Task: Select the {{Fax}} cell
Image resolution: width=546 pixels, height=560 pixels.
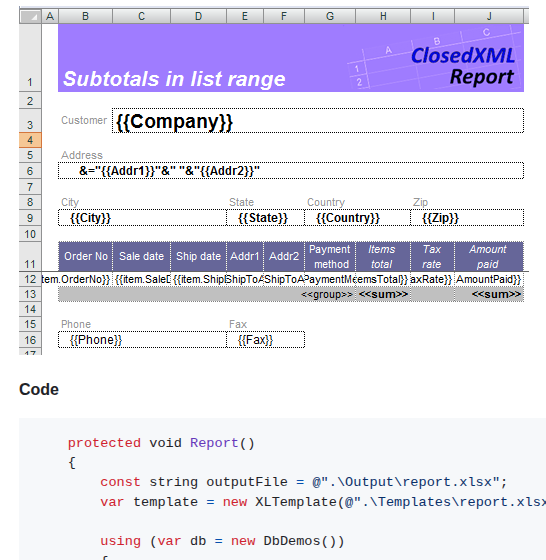Action: click(266, 340)
